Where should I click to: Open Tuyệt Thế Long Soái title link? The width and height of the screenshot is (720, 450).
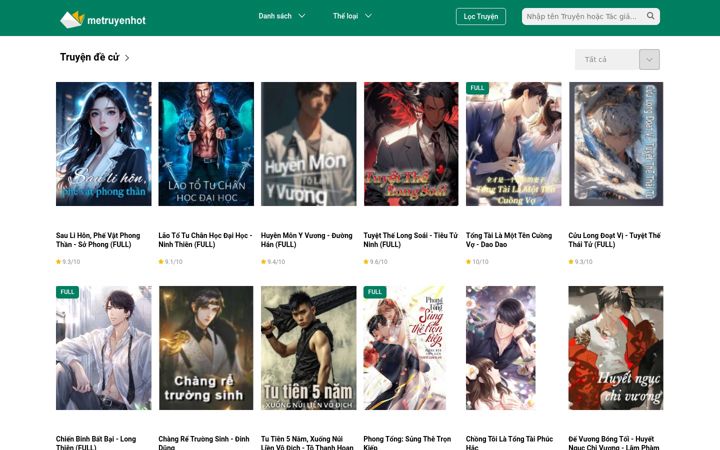click(411, 240)
